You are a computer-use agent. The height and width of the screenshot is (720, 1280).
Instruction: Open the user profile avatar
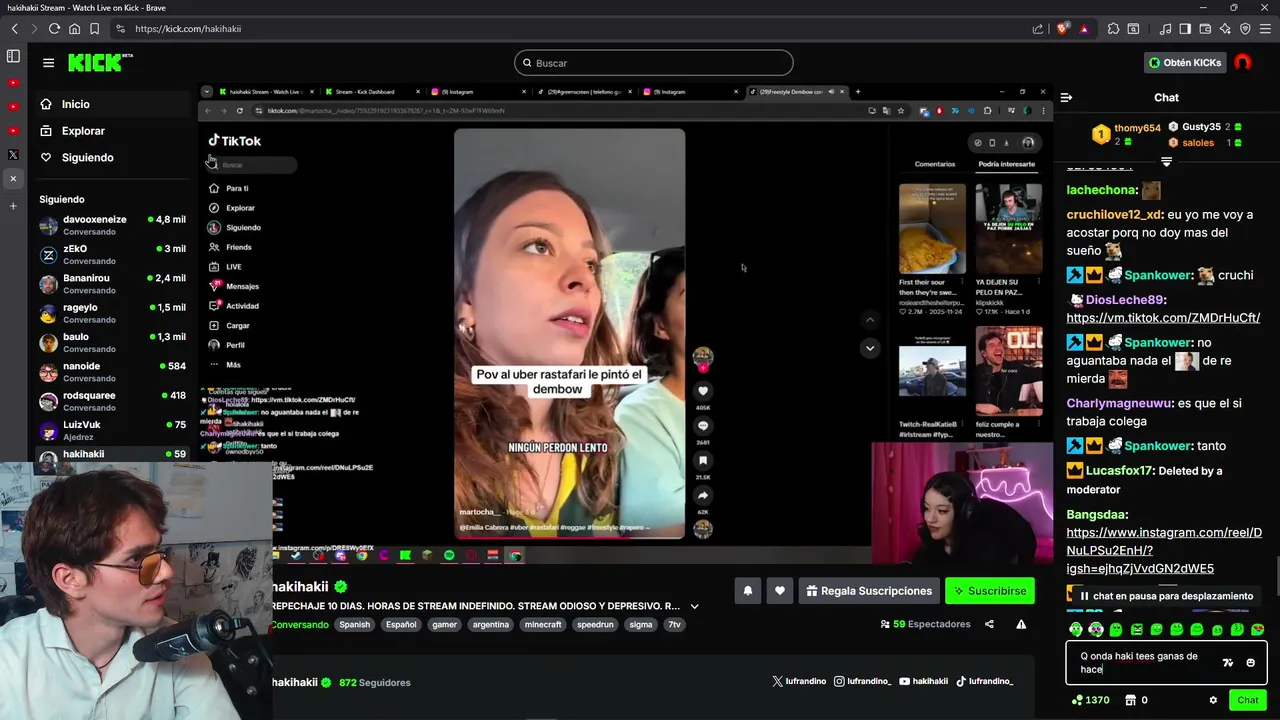[1243, 62]
